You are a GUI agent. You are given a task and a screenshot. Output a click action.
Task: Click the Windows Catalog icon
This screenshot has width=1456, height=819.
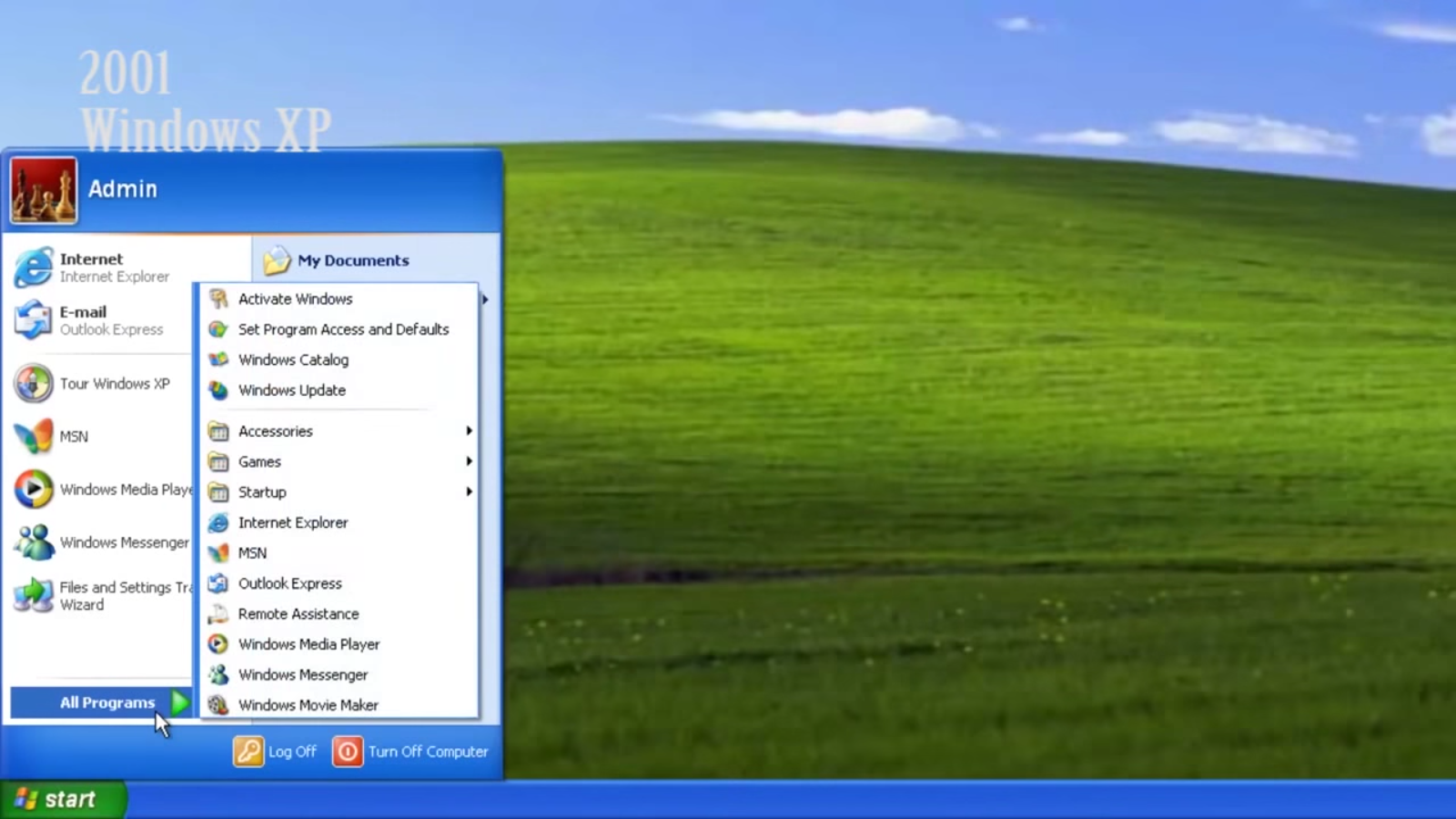click(x=218, y=359)
